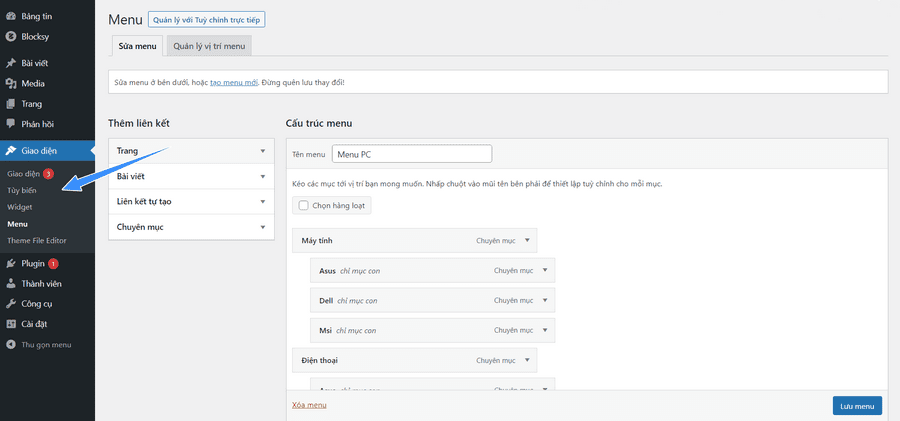Image resolution: width=900 pixels, height=421 pixels.
Task: Click the Lưu menu button
Action: point(857,405)
